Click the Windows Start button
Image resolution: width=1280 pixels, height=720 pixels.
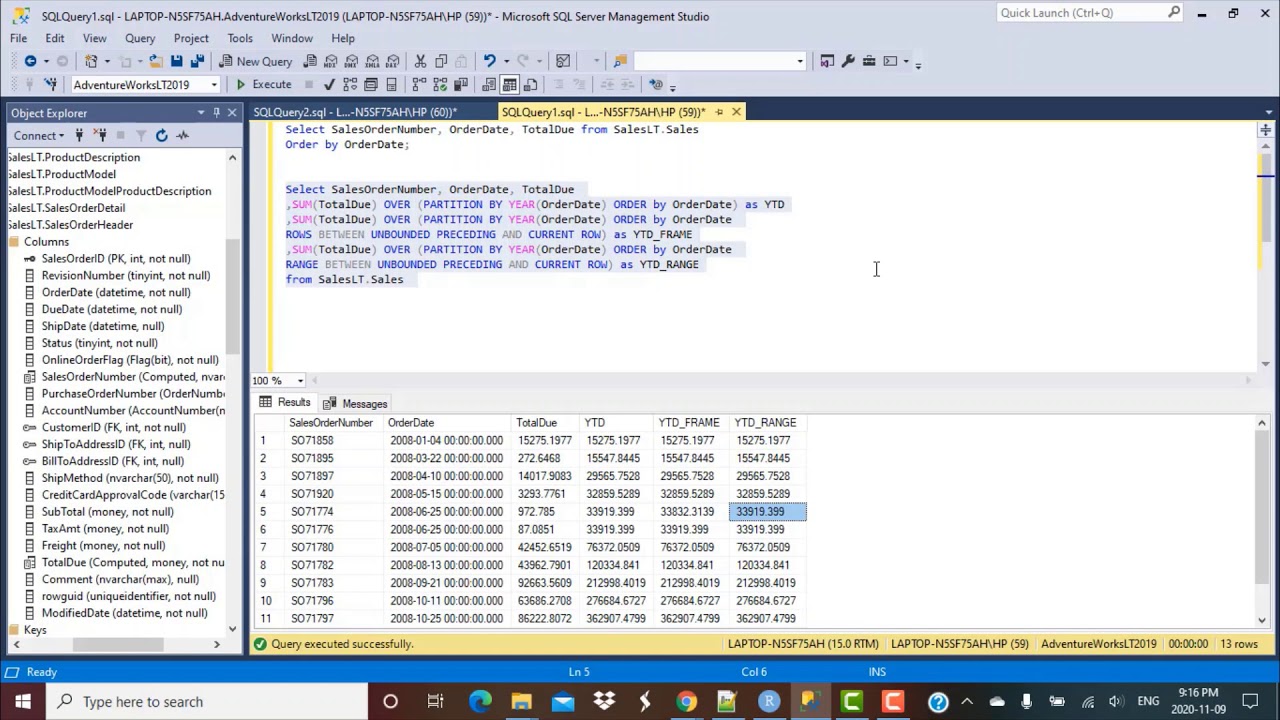pyautogui.click(x=22, y=701)
